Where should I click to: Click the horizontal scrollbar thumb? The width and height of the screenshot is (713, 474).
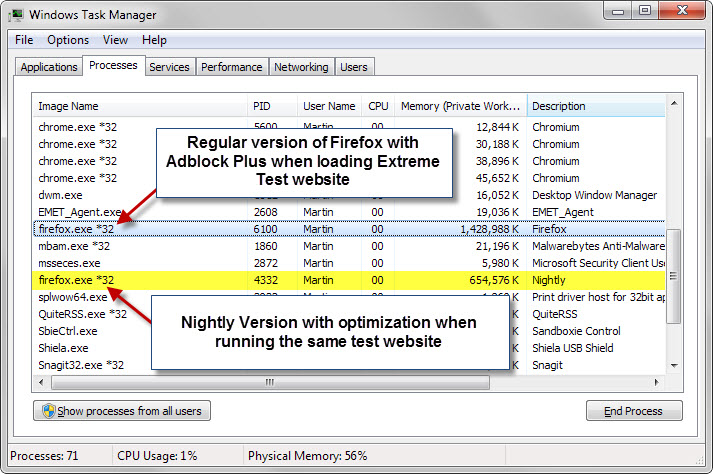[x=271, y=382]
